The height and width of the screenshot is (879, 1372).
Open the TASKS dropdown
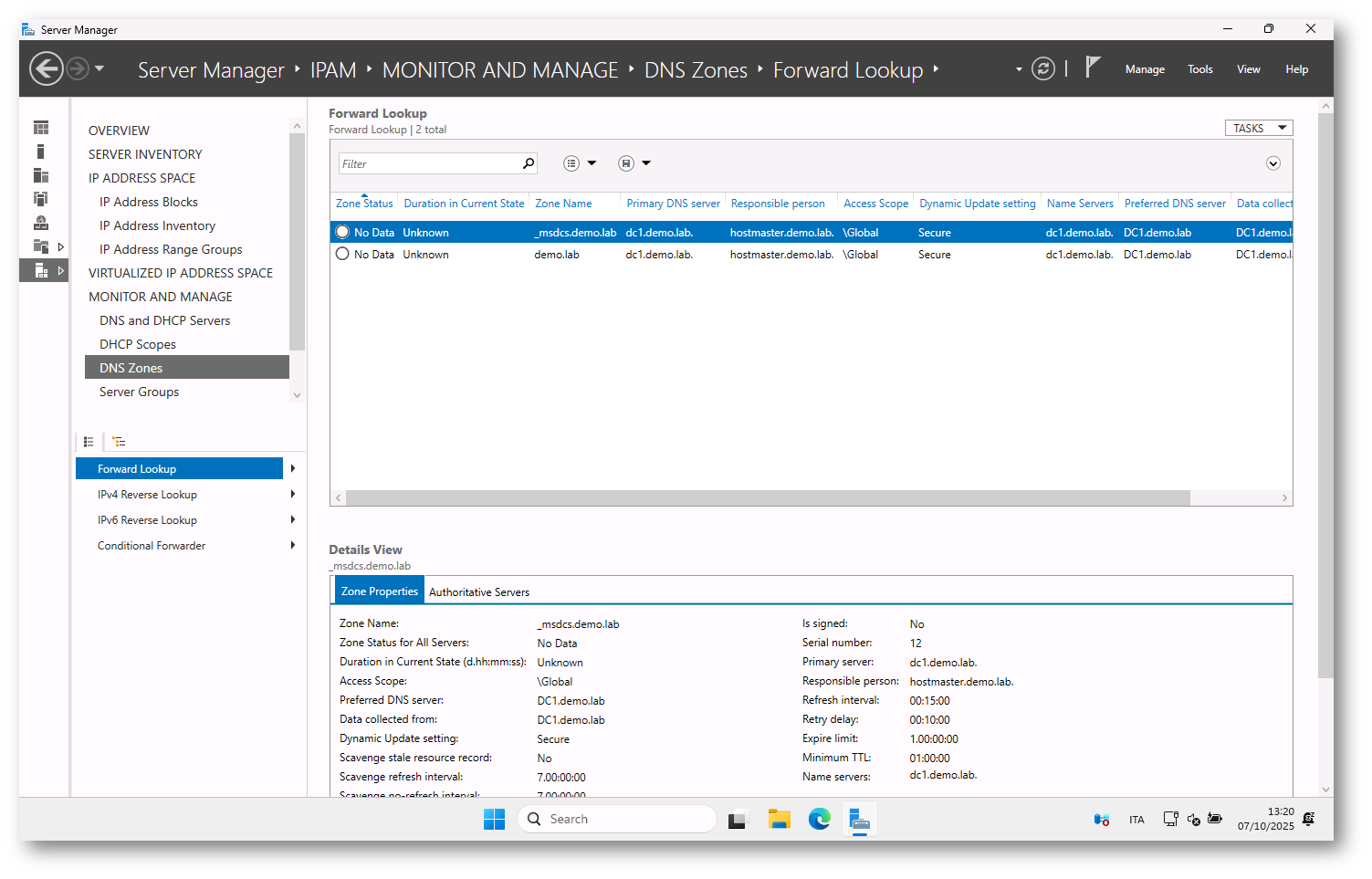point(1258,129)
